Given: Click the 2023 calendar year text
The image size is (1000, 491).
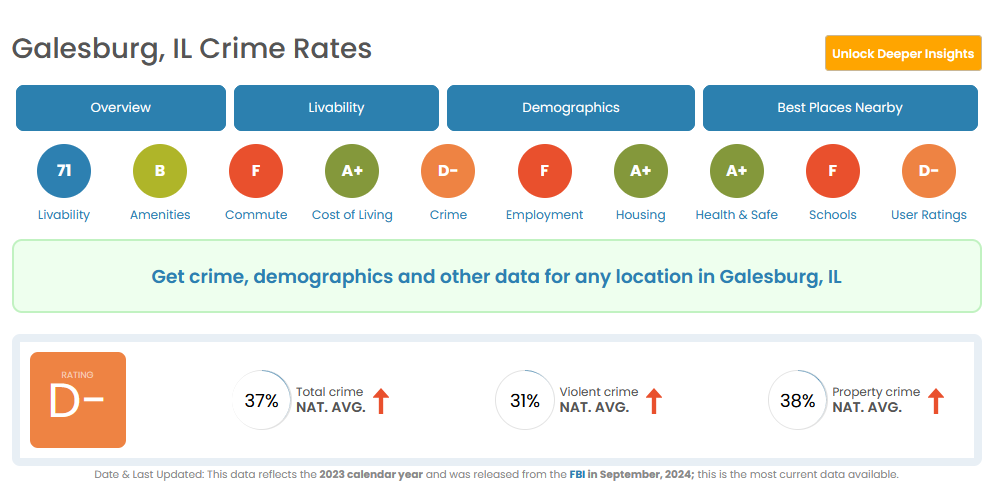Looking at the screenshot, I should click(x=371, y=474).
